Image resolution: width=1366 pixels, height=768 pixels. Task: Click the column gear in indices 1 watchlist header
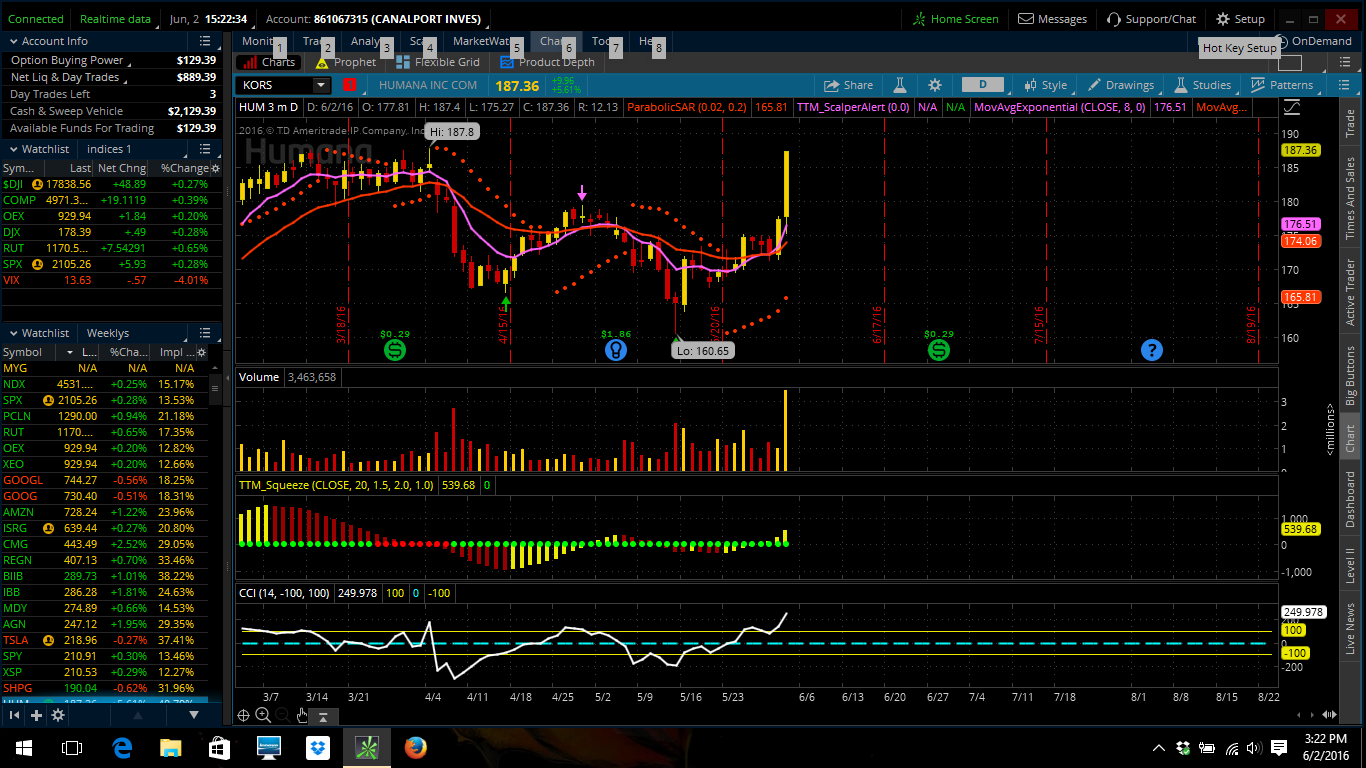tap(215, 168)
